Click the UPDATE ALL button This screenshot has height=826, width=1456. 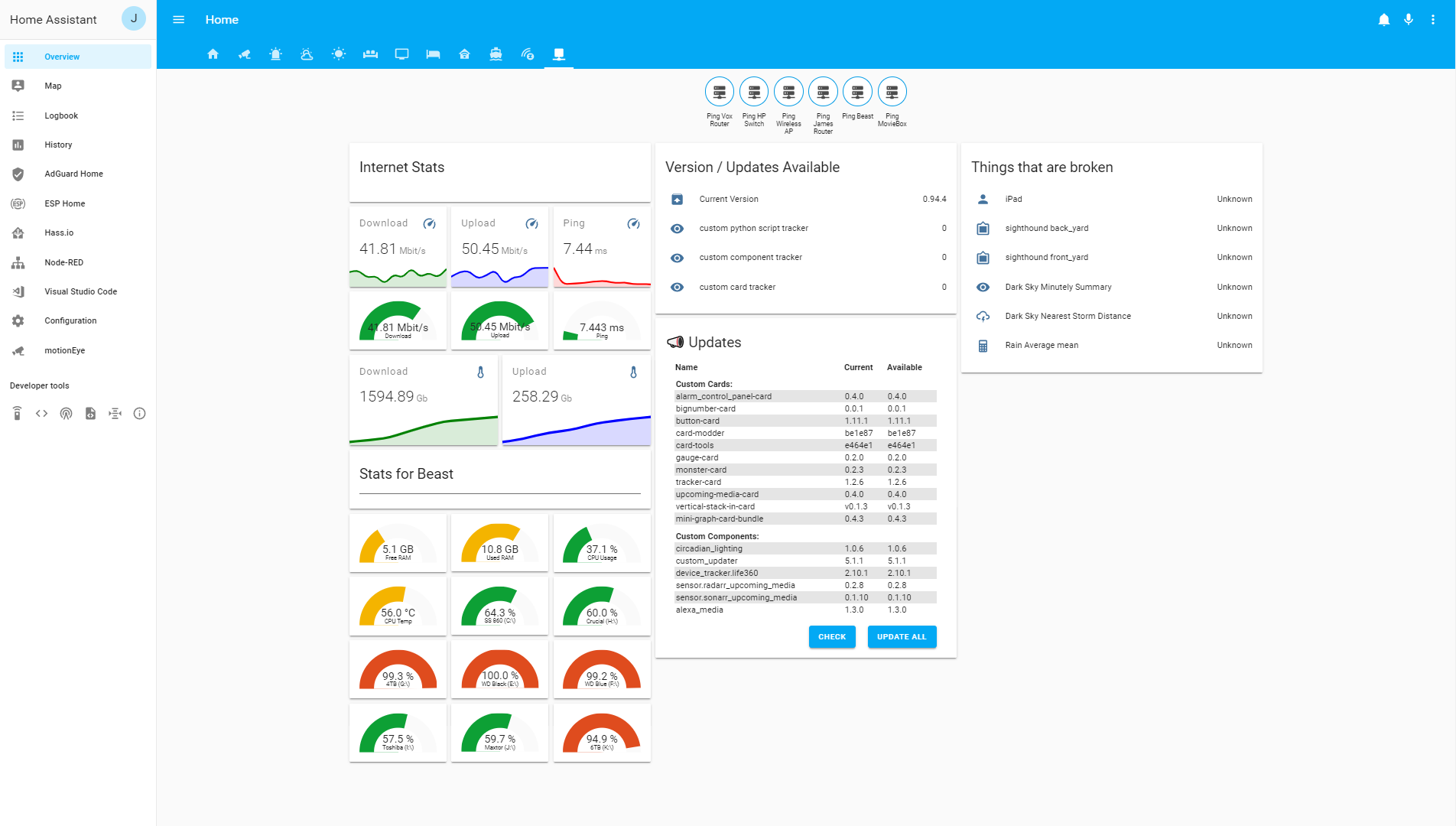(x=902, y=636)
